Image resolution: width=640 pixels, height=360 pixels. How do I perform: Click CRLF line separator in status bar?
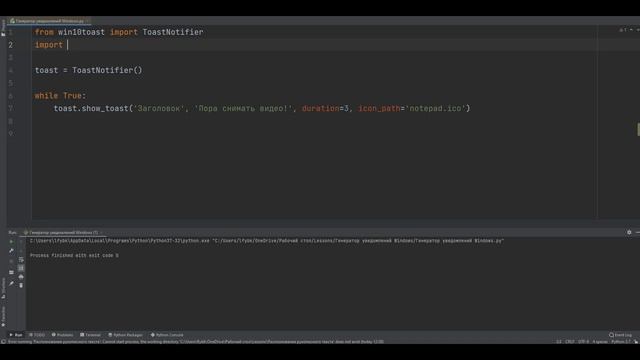click(x=570, y=342)
